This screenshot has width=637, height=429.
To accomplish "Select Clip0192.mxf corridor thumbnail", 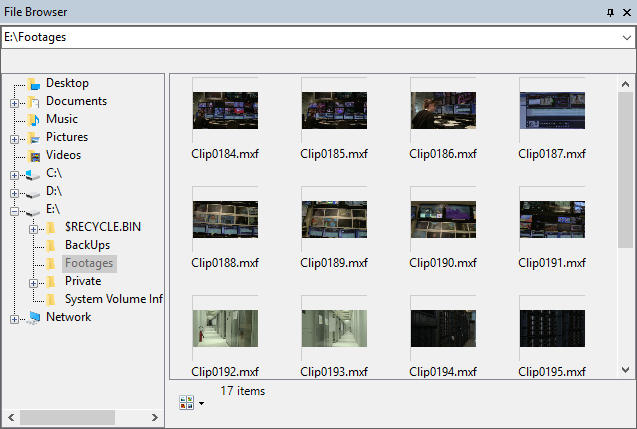I will 225,328.
